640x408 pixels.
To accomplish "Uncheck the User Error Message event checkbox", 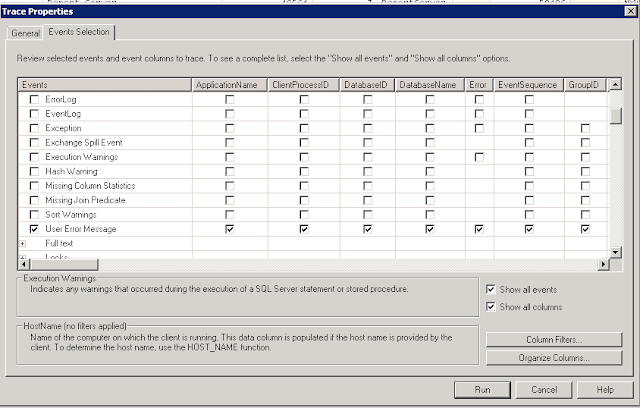I will 34,229.
